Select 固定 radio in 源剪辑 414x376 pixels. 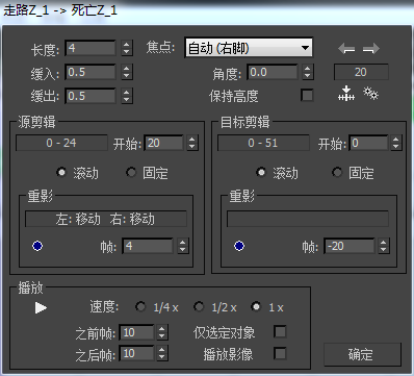click(131, 172)
